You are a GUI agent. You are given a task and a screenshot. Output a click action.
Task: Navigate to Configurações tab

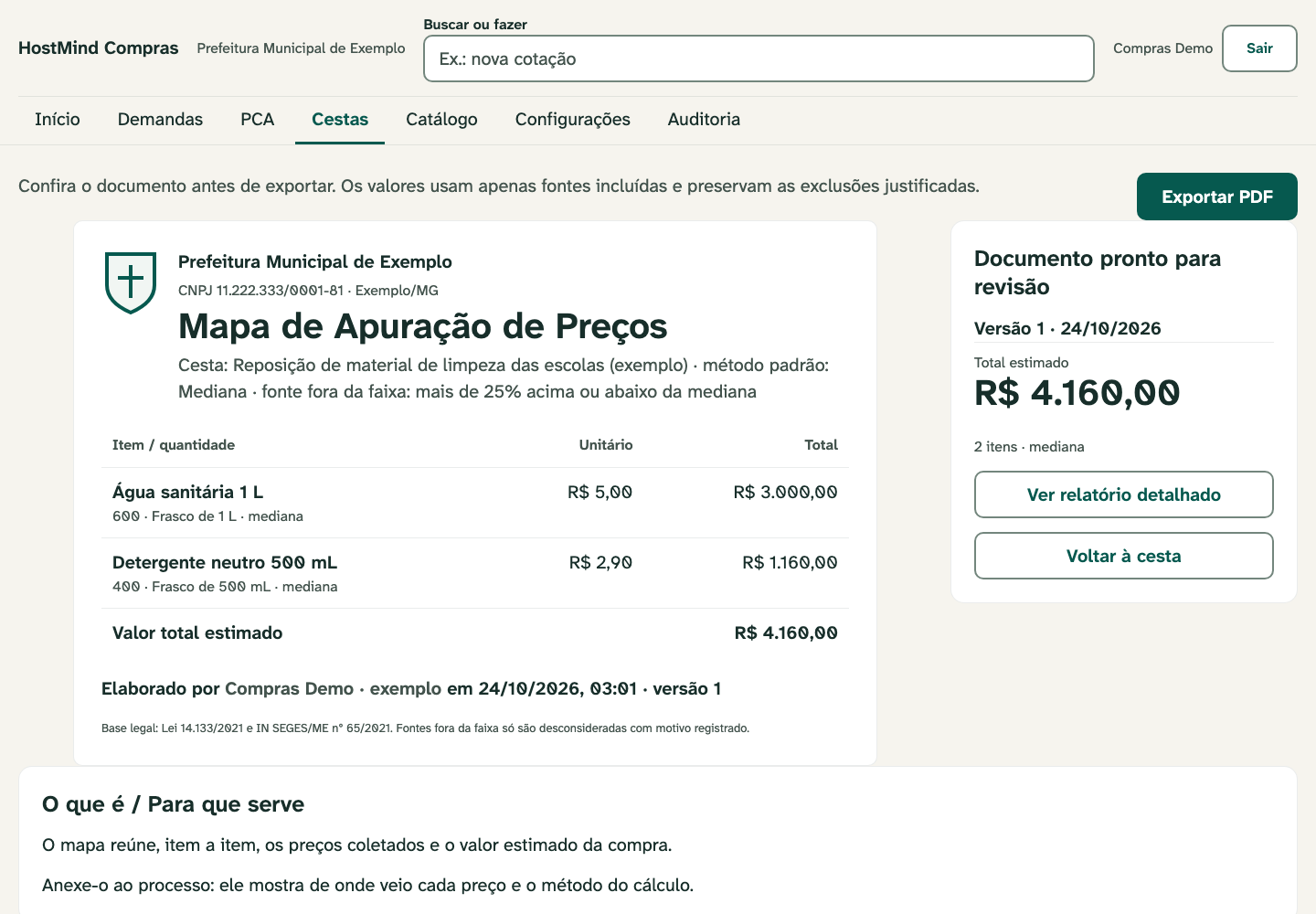tap(573, 120)
